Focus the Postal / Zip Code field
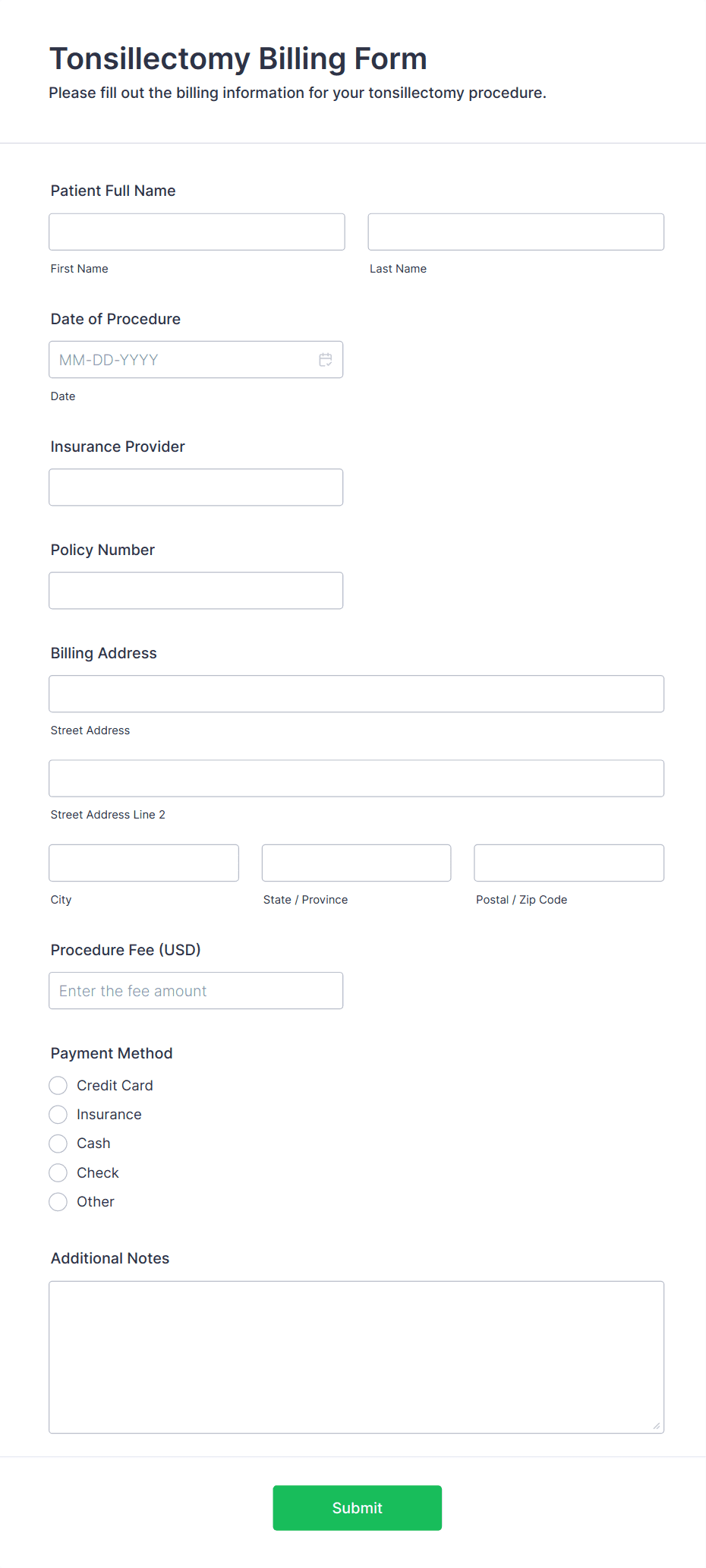 point(569,863)
